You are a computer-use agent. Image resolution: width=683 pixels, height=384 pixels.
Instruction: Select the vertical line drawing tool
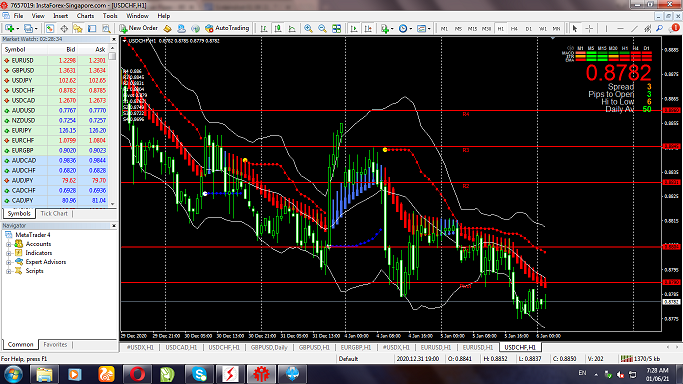point(606,28)
